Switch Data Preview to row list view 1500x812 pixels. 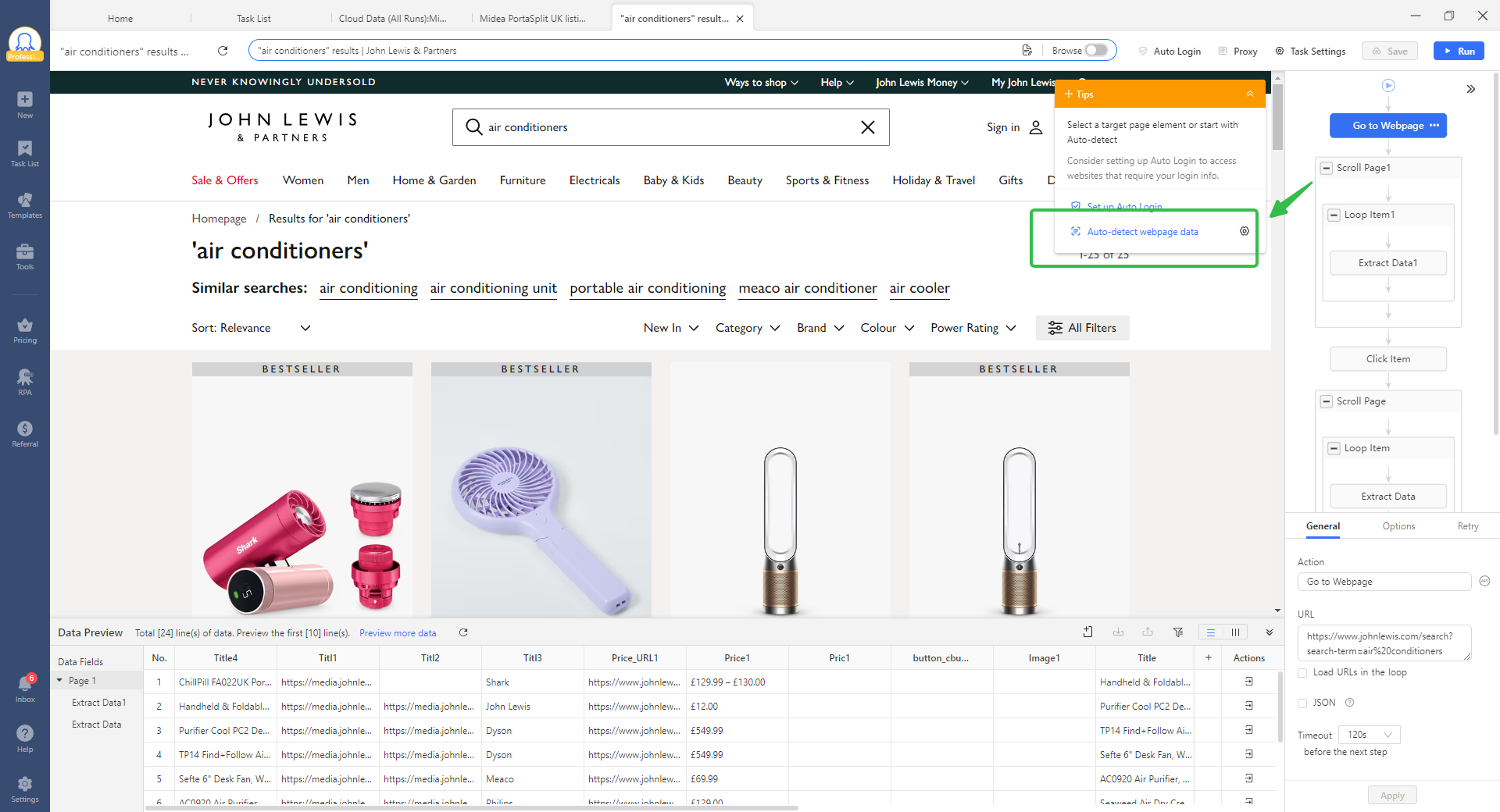pos(1210,632)
